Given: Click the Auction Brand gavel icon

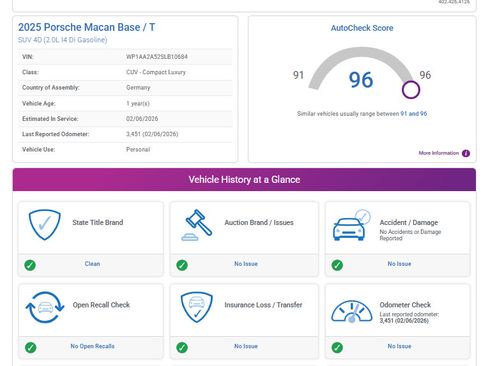Looking at the screenshot, I should pos(197,225).
